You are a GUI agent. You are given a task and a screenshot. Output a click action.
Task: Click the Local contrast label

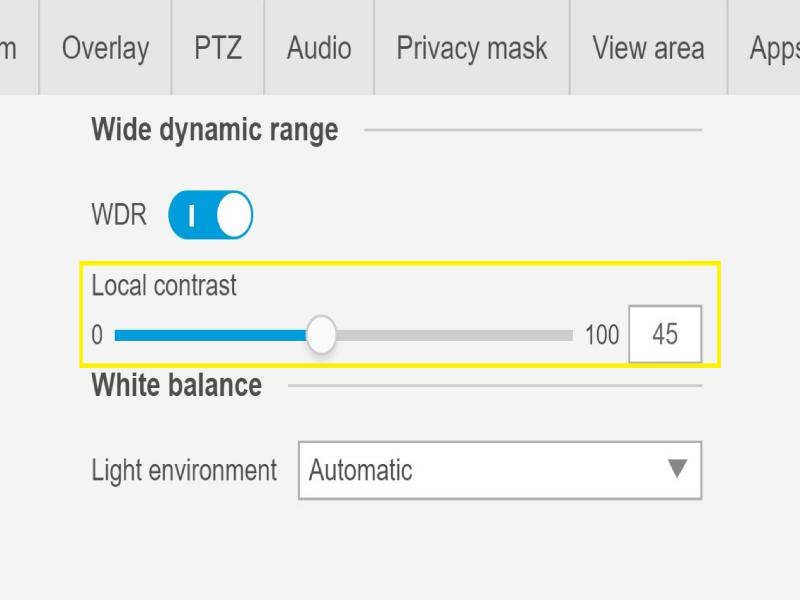[x=164, y=285]
